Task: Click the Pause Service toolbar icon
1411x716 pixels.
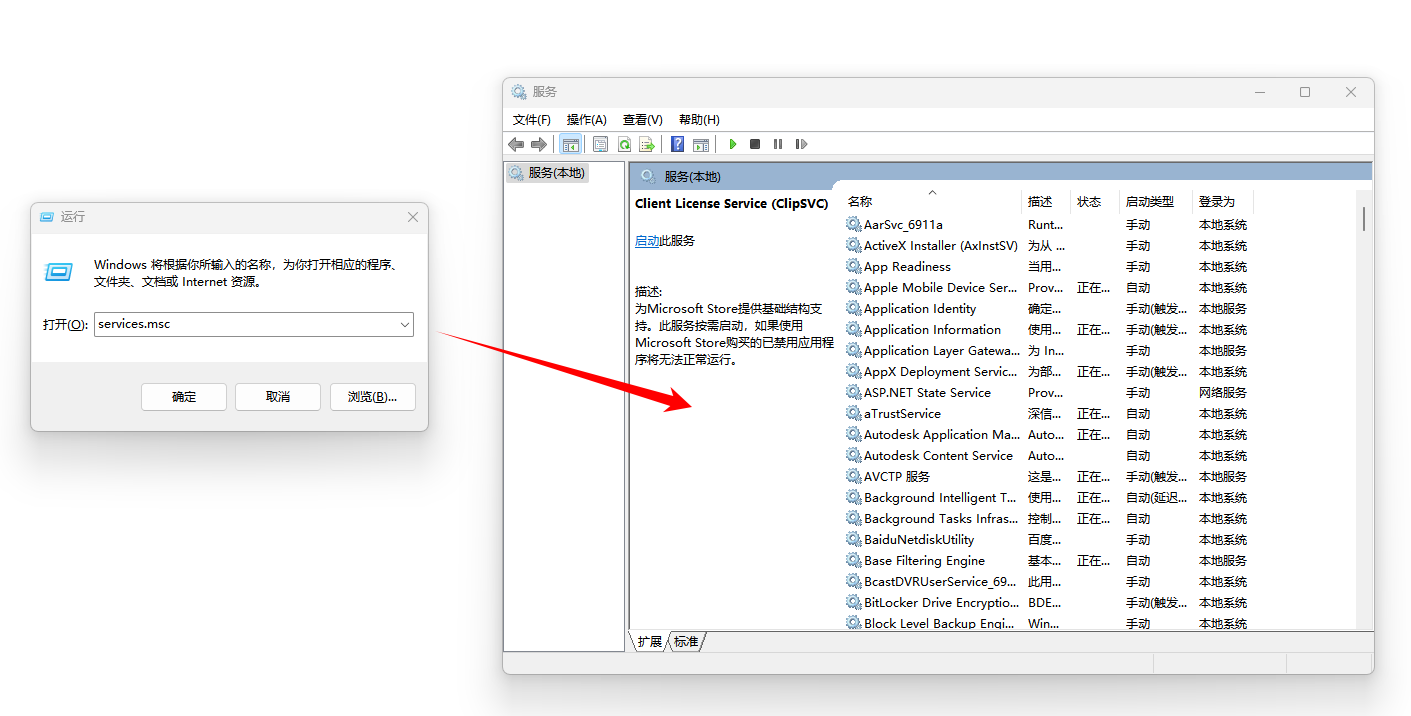Action: [x=778, y=145]
